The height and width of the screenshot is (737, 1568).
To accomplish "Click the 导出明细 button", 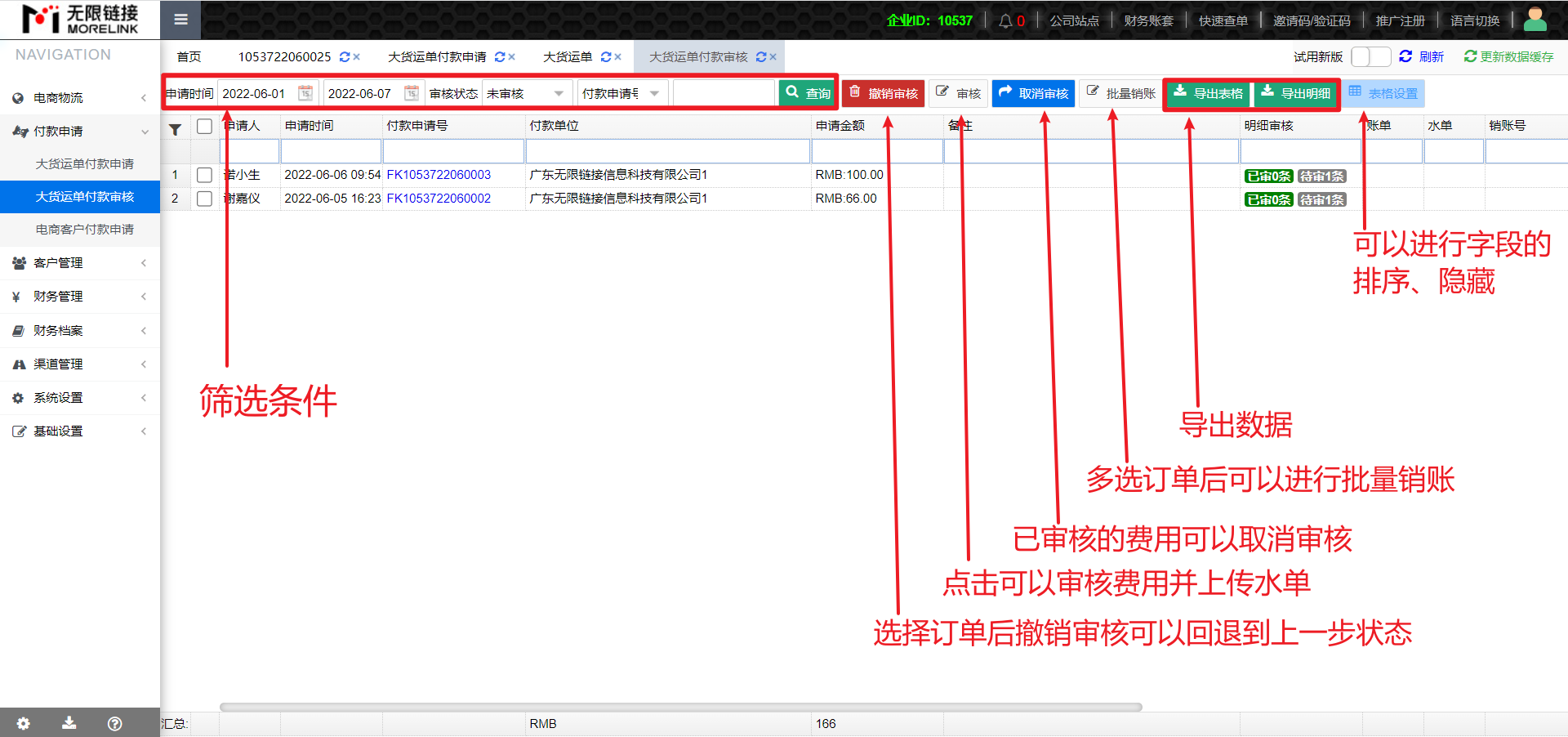I will (1295, 93).
